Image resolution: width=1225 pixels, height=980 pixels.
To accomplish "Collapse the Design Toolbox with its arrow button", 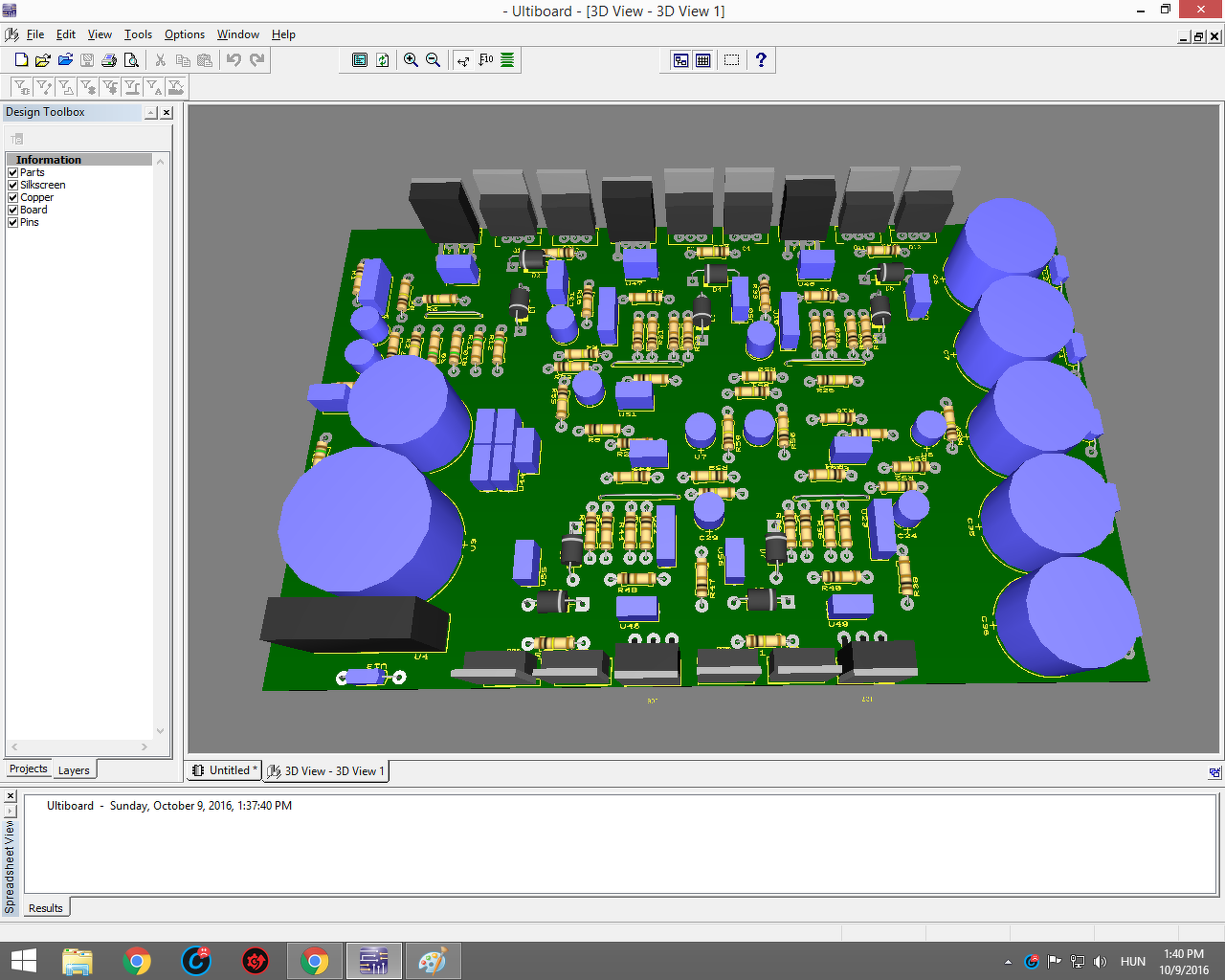I will click(150, 113).
